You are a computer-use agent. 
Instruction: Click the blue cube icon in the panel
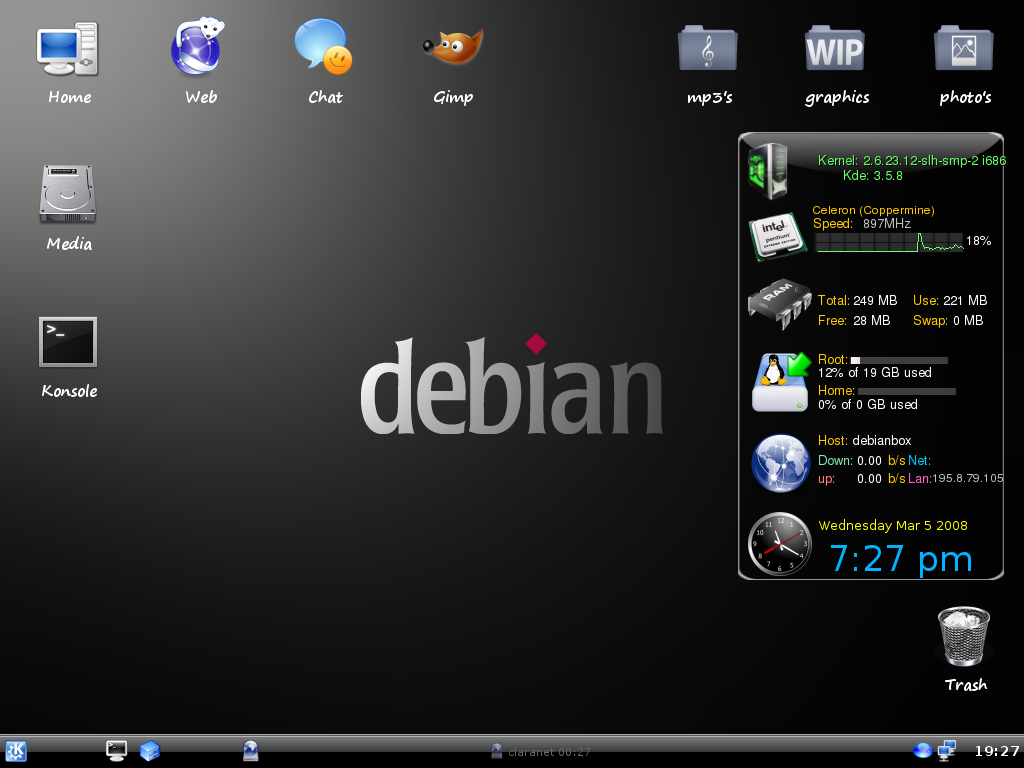coord(150,751)
